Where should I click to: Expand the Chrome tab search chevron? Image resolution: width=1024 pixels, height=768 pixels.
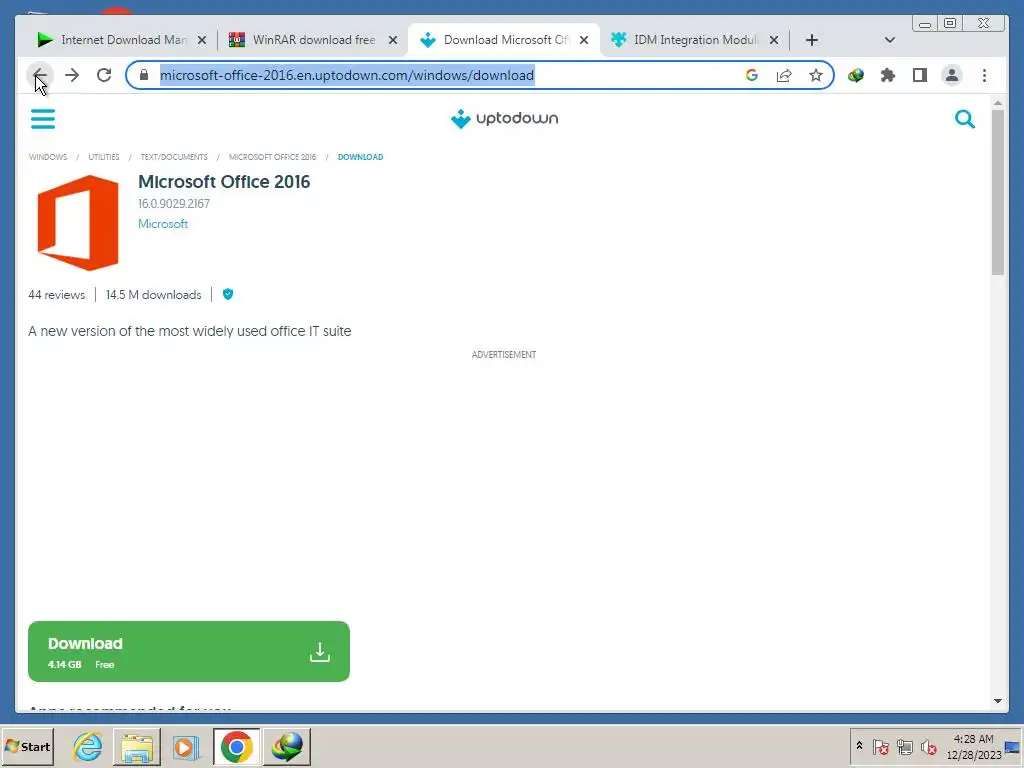point(889,40)
